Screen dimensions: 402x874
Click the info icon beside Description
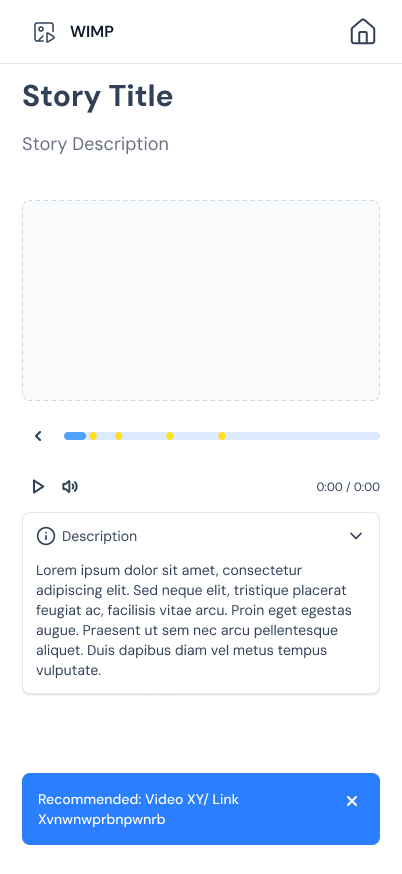pos(46,536)
